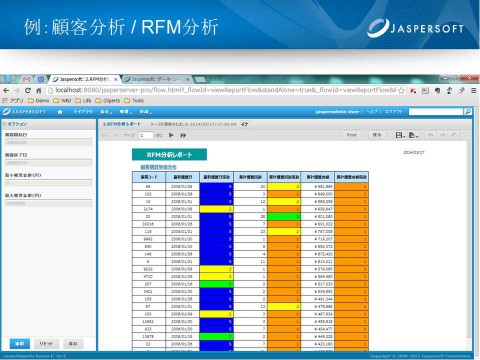The width and height of the screenshot is (480, 360).
Task: Refresh report data with the refresh icon
Action: click(x=245, y=124)
